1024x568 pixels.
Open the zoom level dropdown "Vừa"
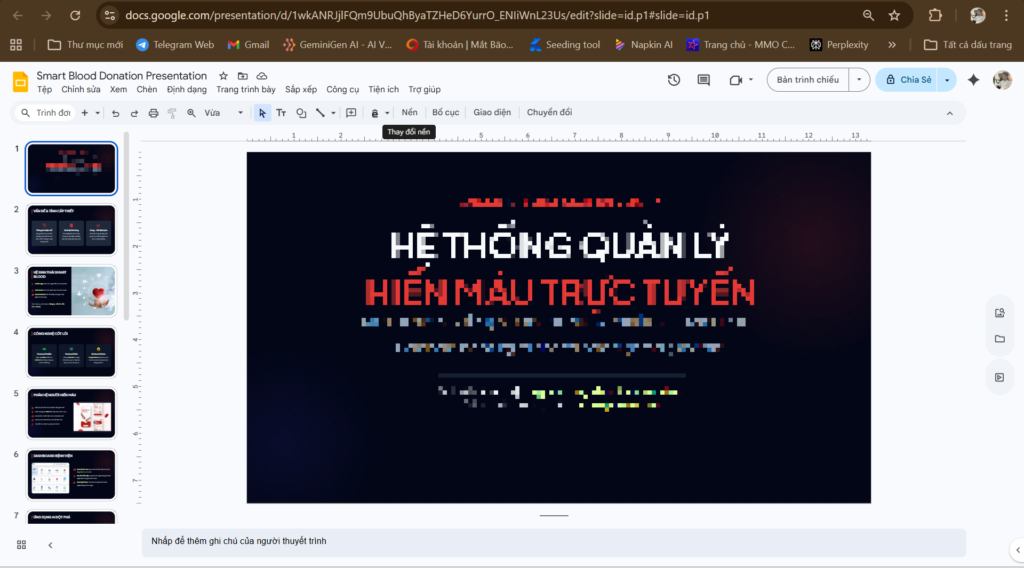point(223,113)
